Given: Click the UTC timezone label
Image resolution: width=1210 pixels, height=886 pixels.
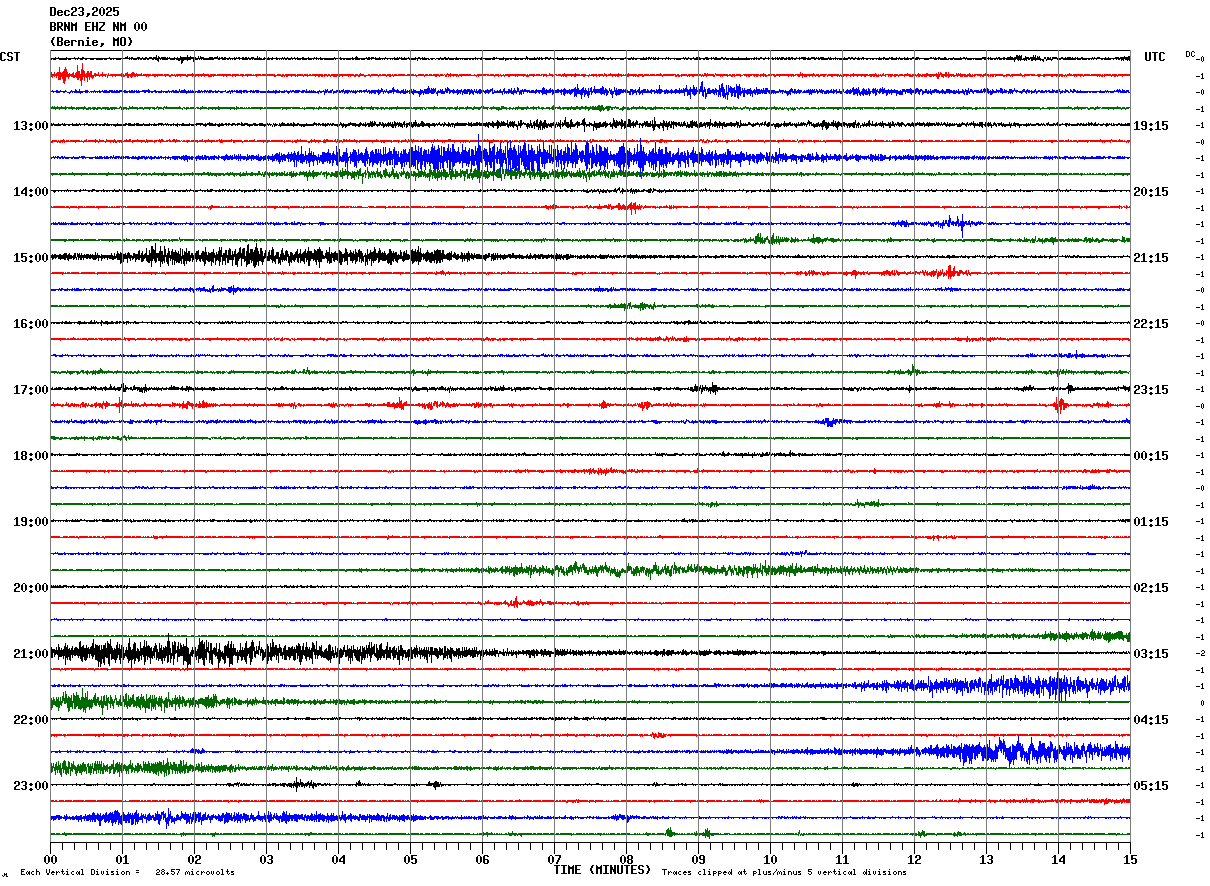Looking at the screenshot, I should [x=1155, y=57].
